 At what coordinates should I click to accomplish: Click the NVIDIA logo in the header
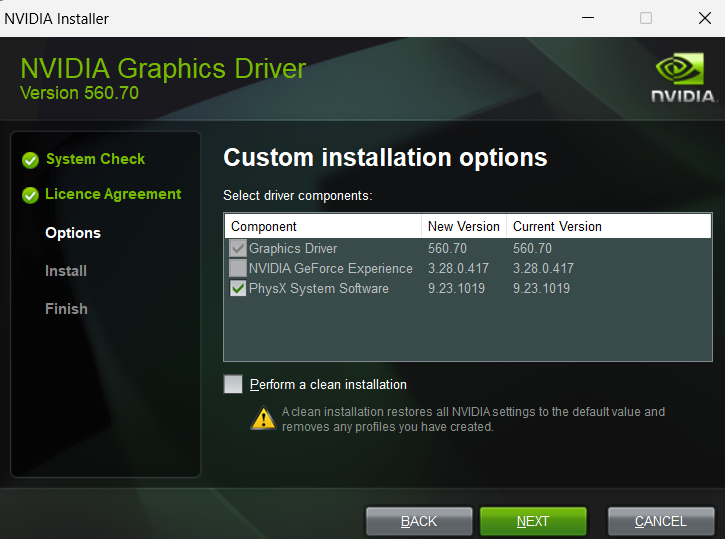[682, 78]
